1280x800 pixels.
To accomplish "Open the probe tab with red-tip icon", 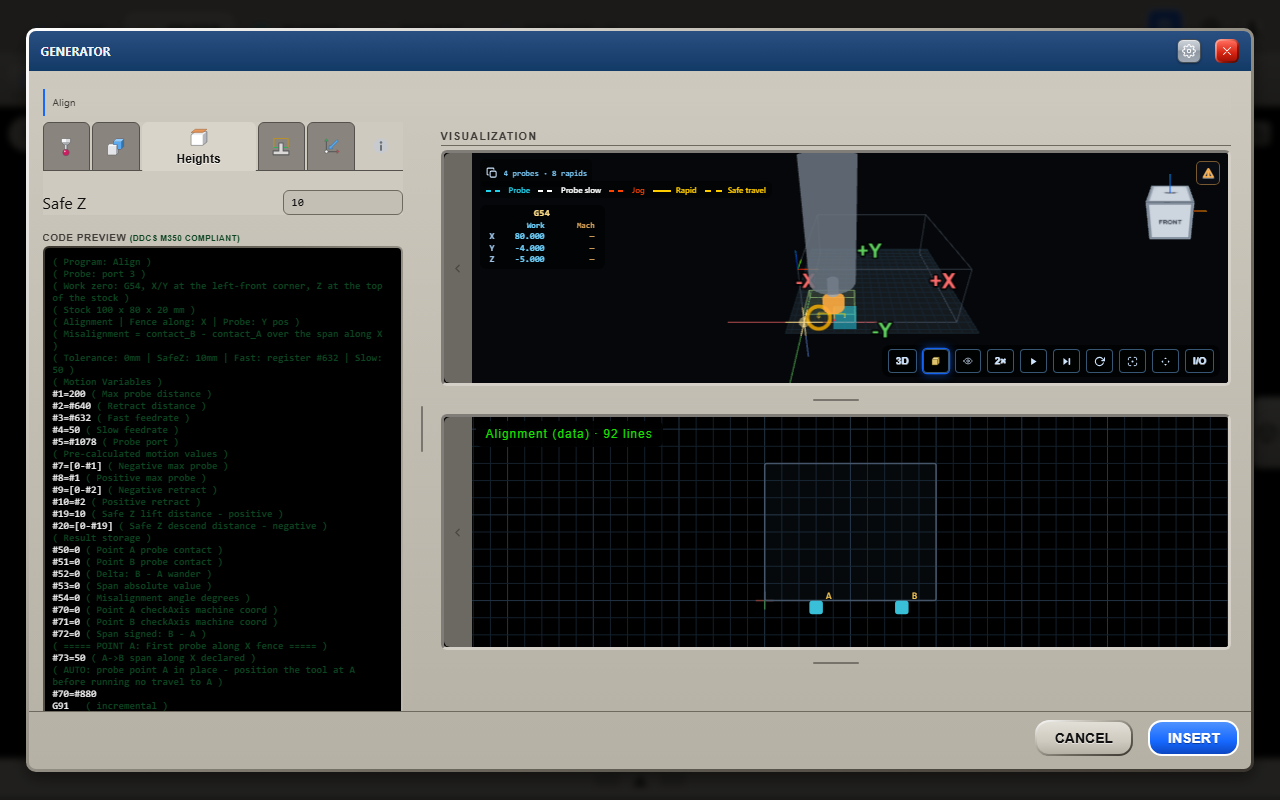I will (66, 146).
